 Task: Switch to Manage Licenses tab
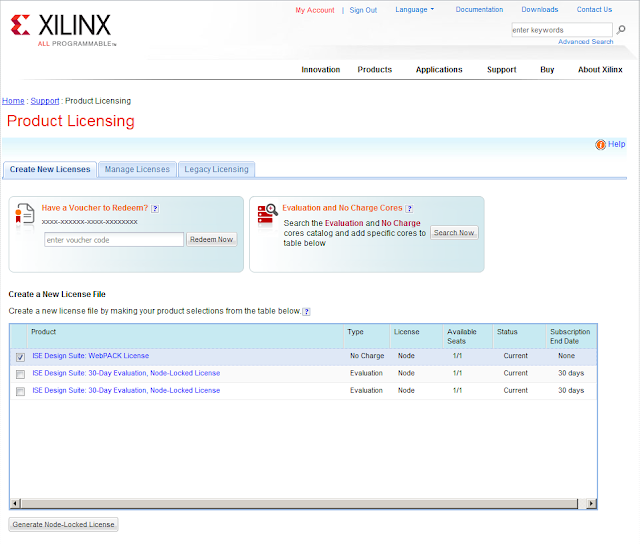point(137,169)
